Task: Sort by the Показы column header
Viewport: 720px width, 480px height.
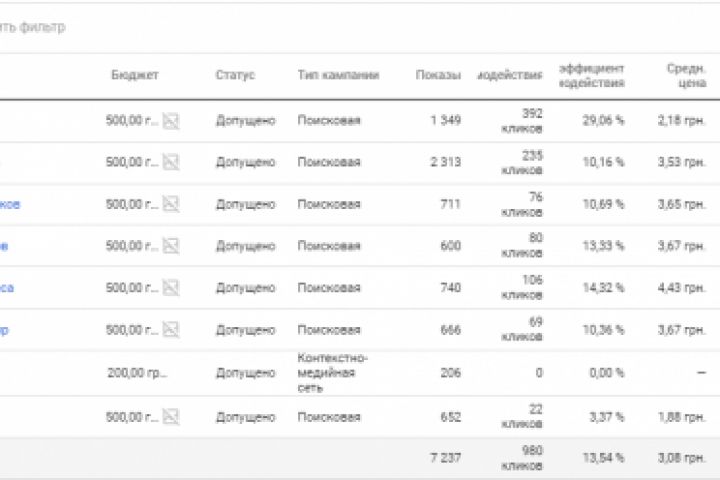Action: [x=438, y=76]
